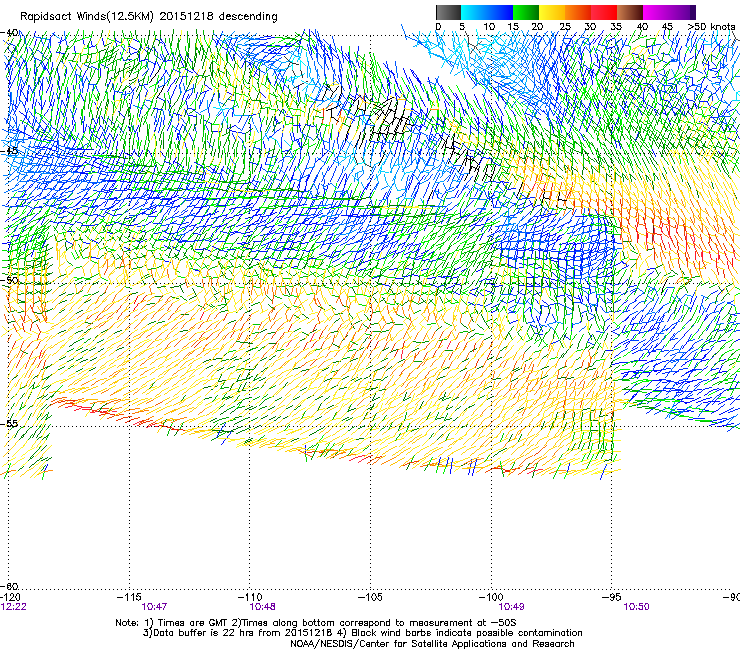Click the purple '10:50' time stamp
Screen dimensions: 740x650
click(636, 607)
